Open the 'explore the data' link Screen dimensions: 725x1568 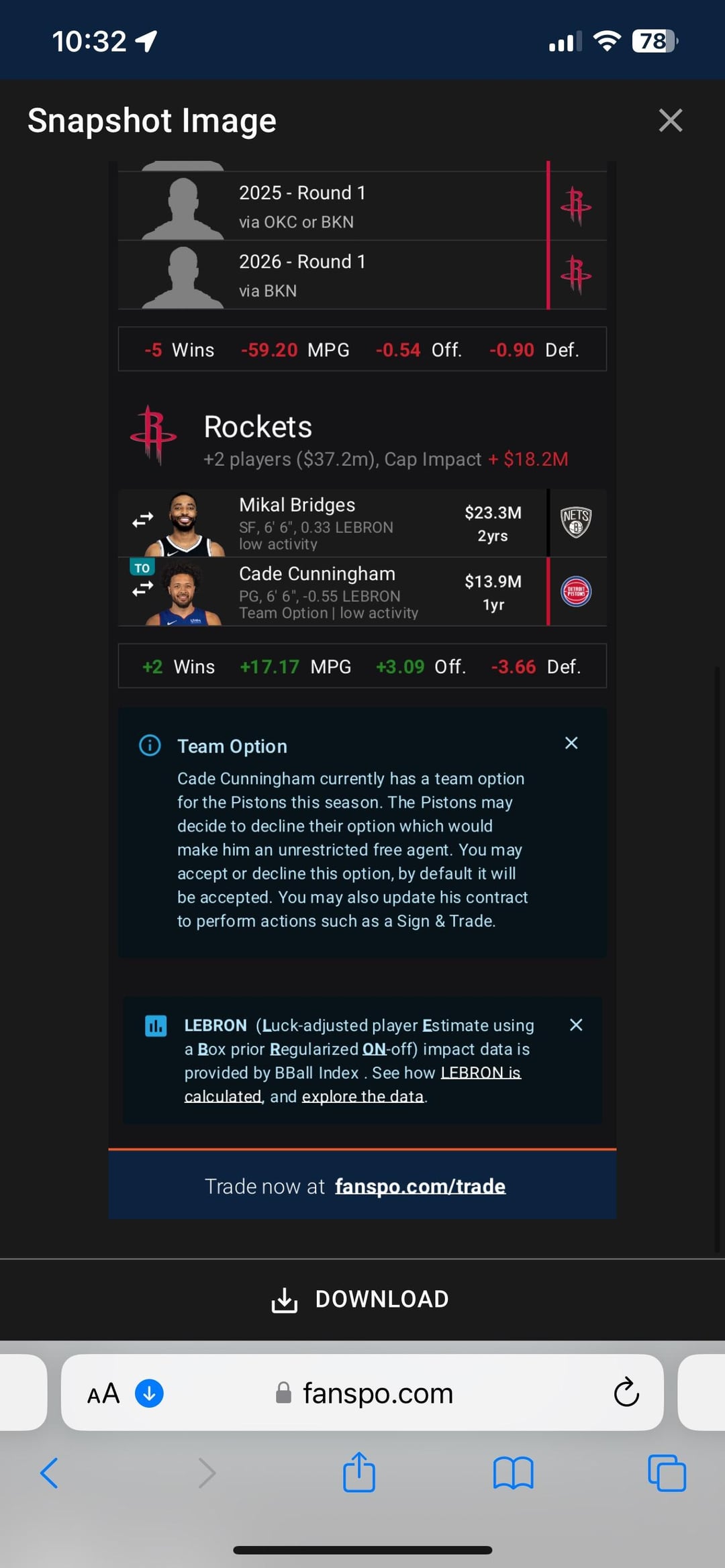pos(362,1096)
